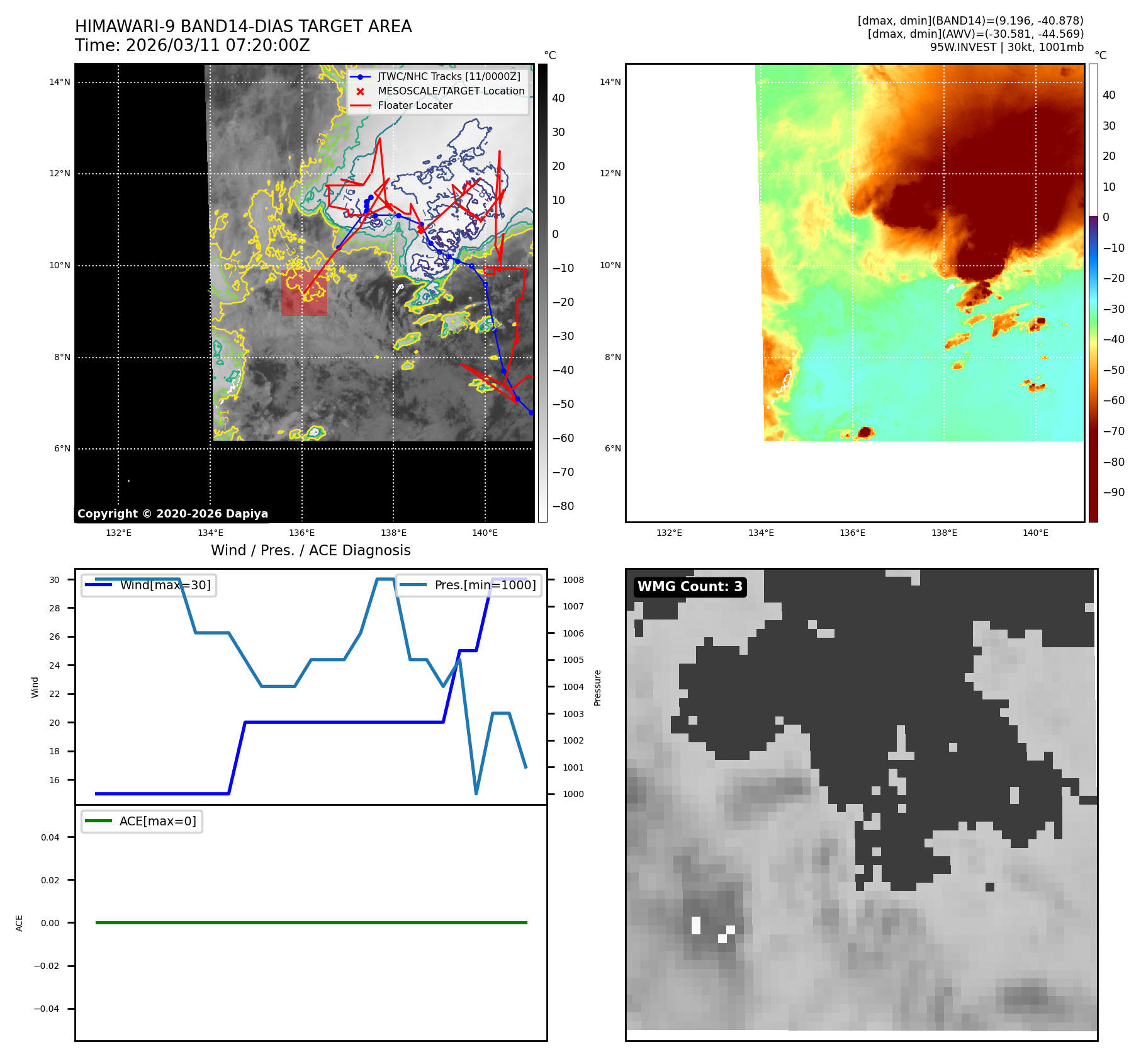This screenshot has width=1141, height=1064.
Task: Click the flat green ACE line in chart
Action: [311, 922]
